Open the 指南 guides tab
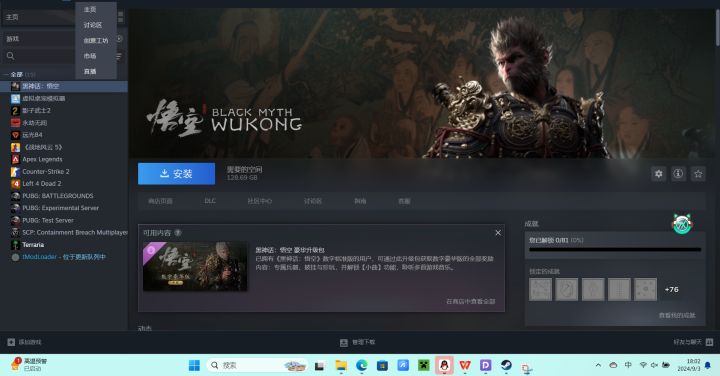The width and height of the screenshot is (720, 376). (x=360, y=201)
